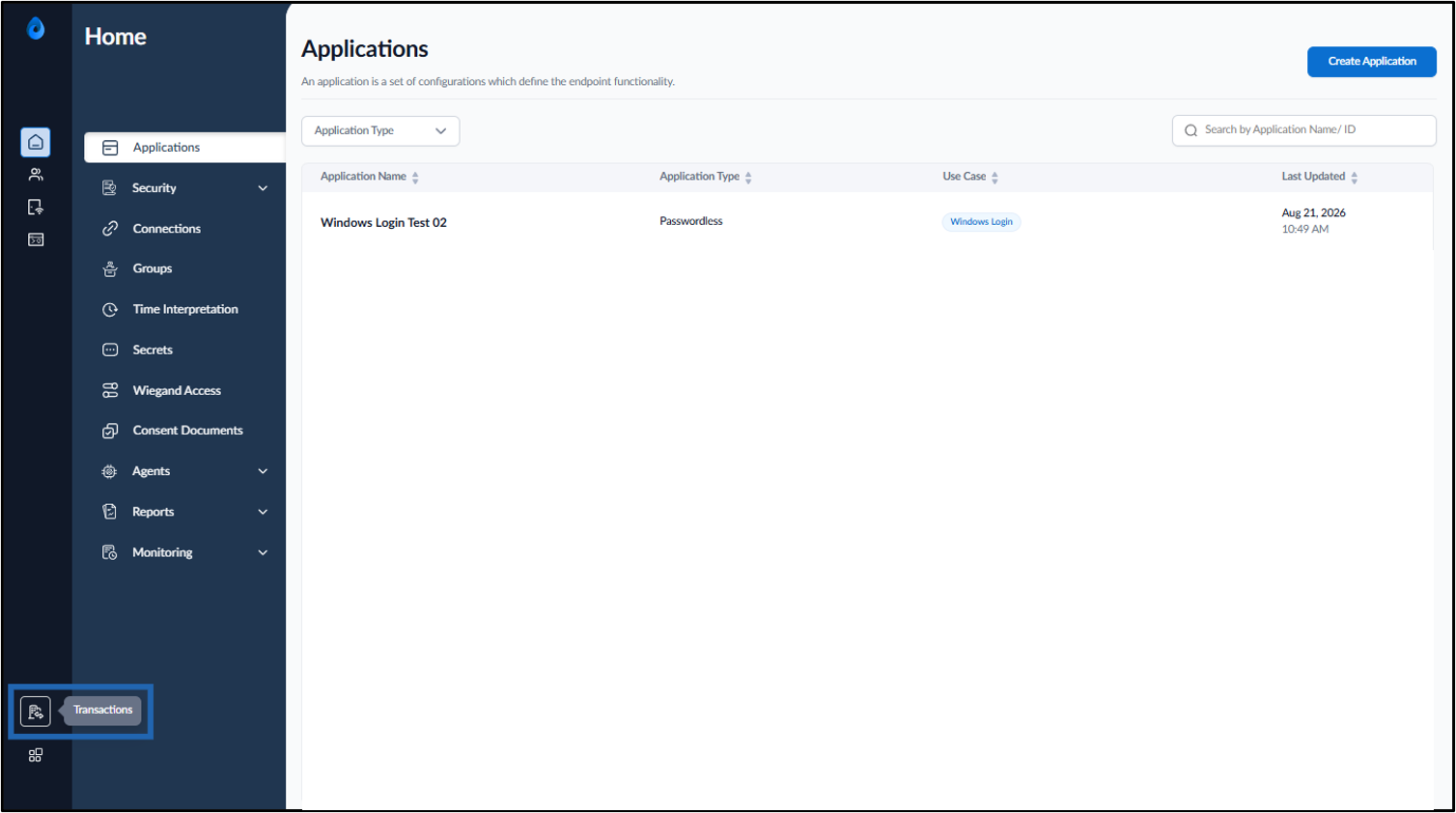Click the Time Interpretation clock icon
Viewport: 1456px width, 813px height.
pyautogui.click(x=110, y=310)
